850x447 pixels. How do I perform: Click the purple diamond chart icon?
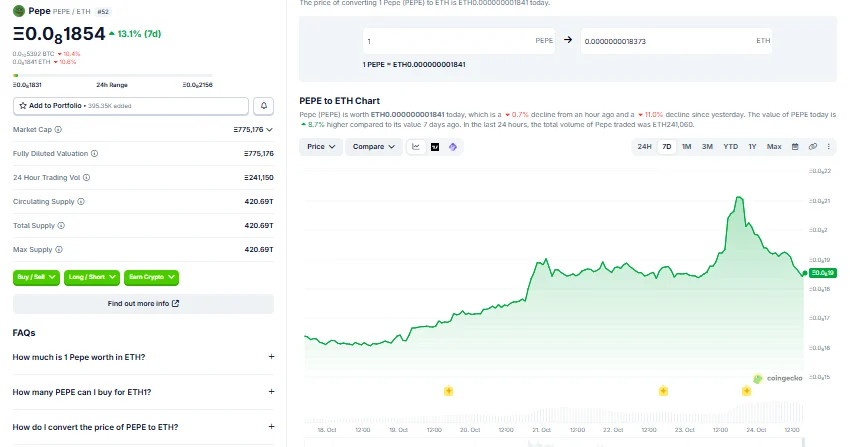pos(453,147)
